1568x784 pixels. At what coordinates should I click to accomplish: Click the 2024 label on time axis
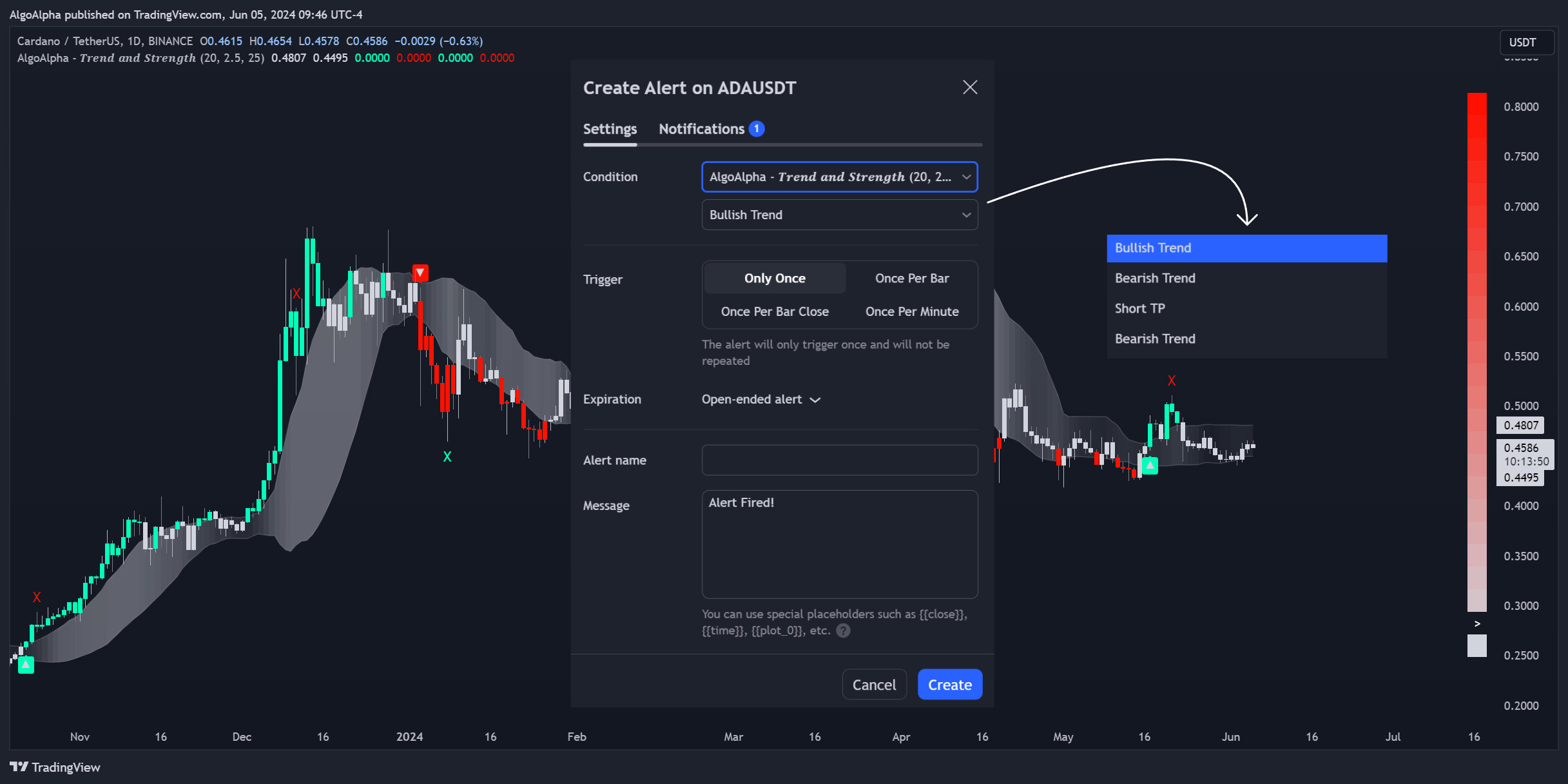coord(409,736)
